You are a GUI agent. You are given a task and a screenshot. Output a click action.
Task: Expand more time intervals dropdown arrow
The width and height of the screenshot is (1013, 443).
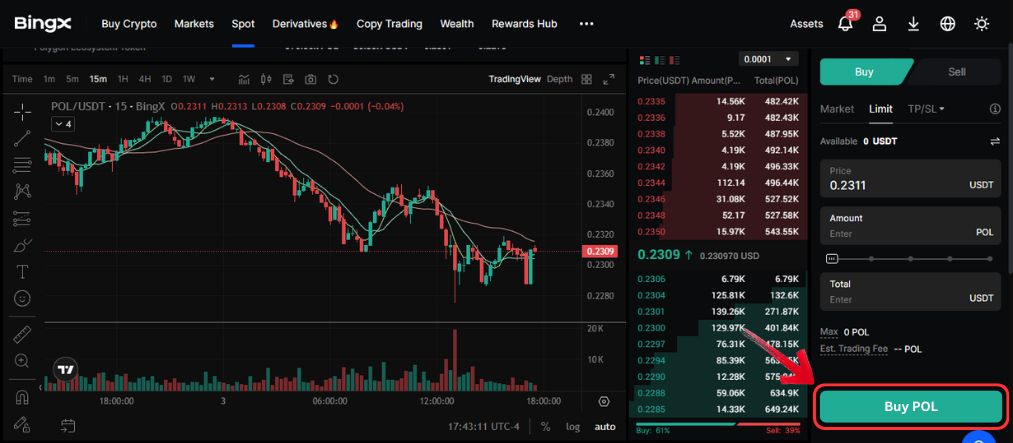212,79
